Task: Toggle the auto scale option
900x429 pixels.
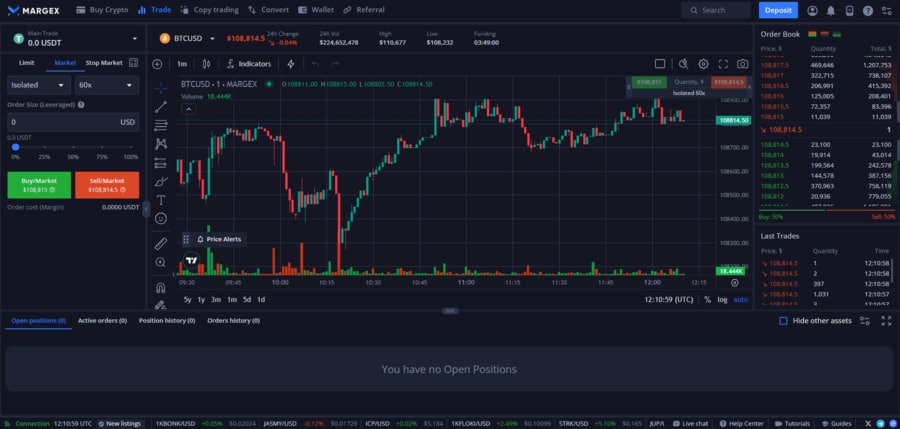Action: (x=740, y=300)
